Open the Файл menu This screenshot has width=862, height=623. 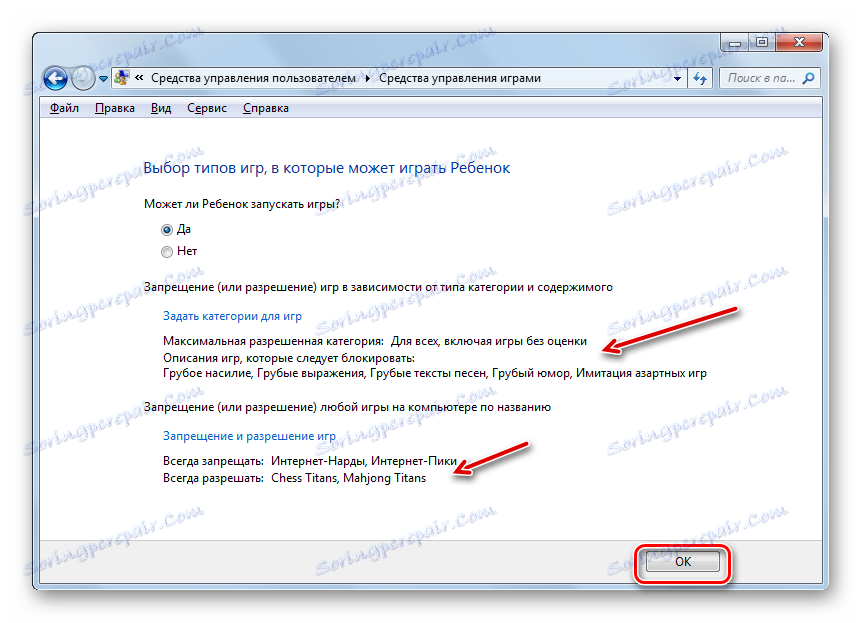(x=64, y=108)
